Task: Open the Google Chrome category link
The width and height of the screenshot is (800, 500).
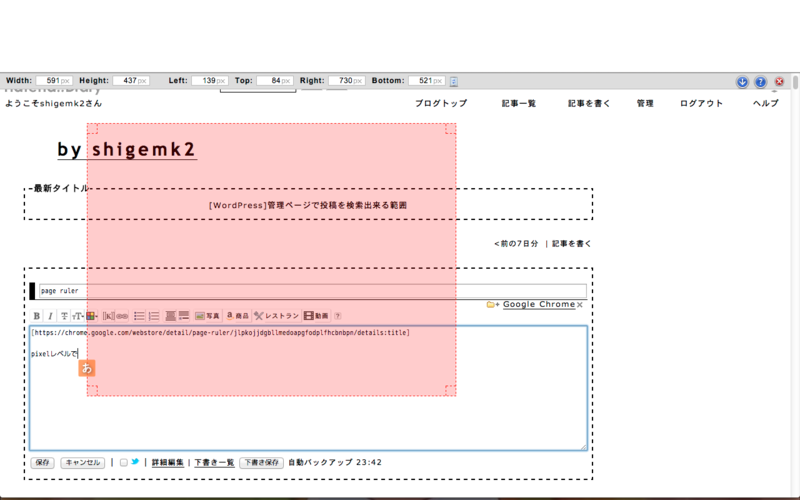Action: coord(539,304)
